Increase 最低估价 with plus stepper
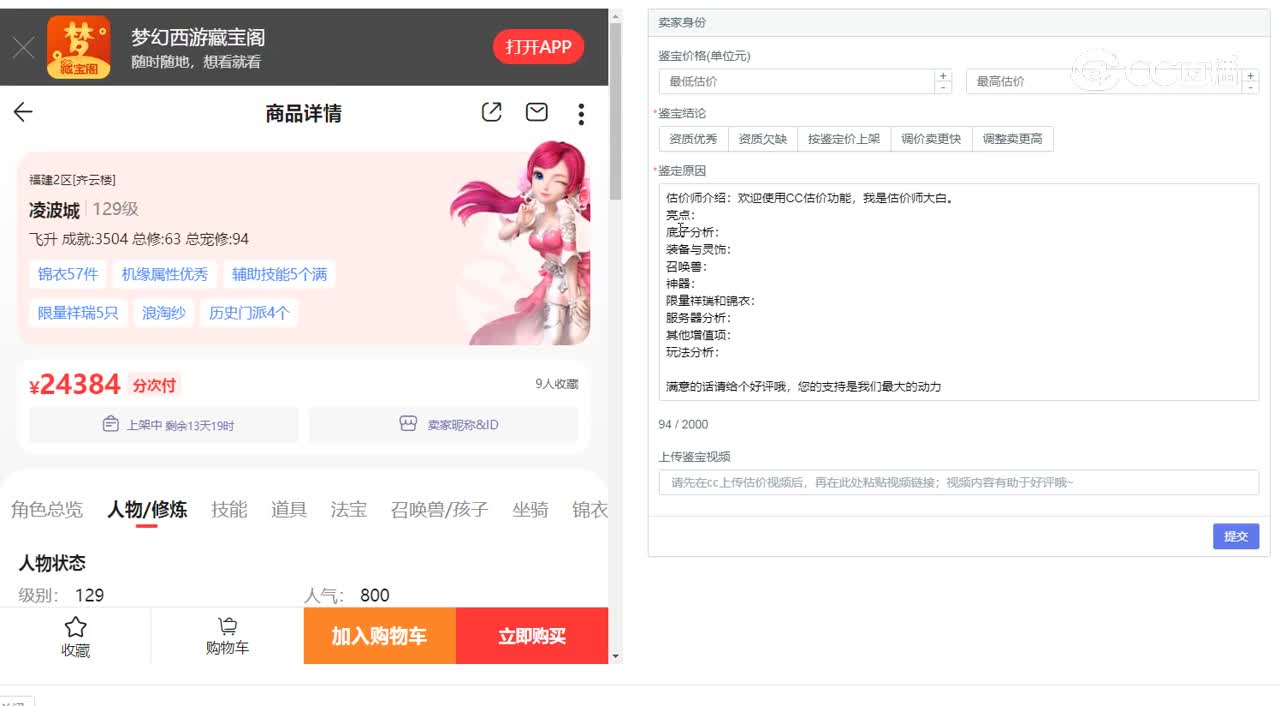 [x=943, y=75]
